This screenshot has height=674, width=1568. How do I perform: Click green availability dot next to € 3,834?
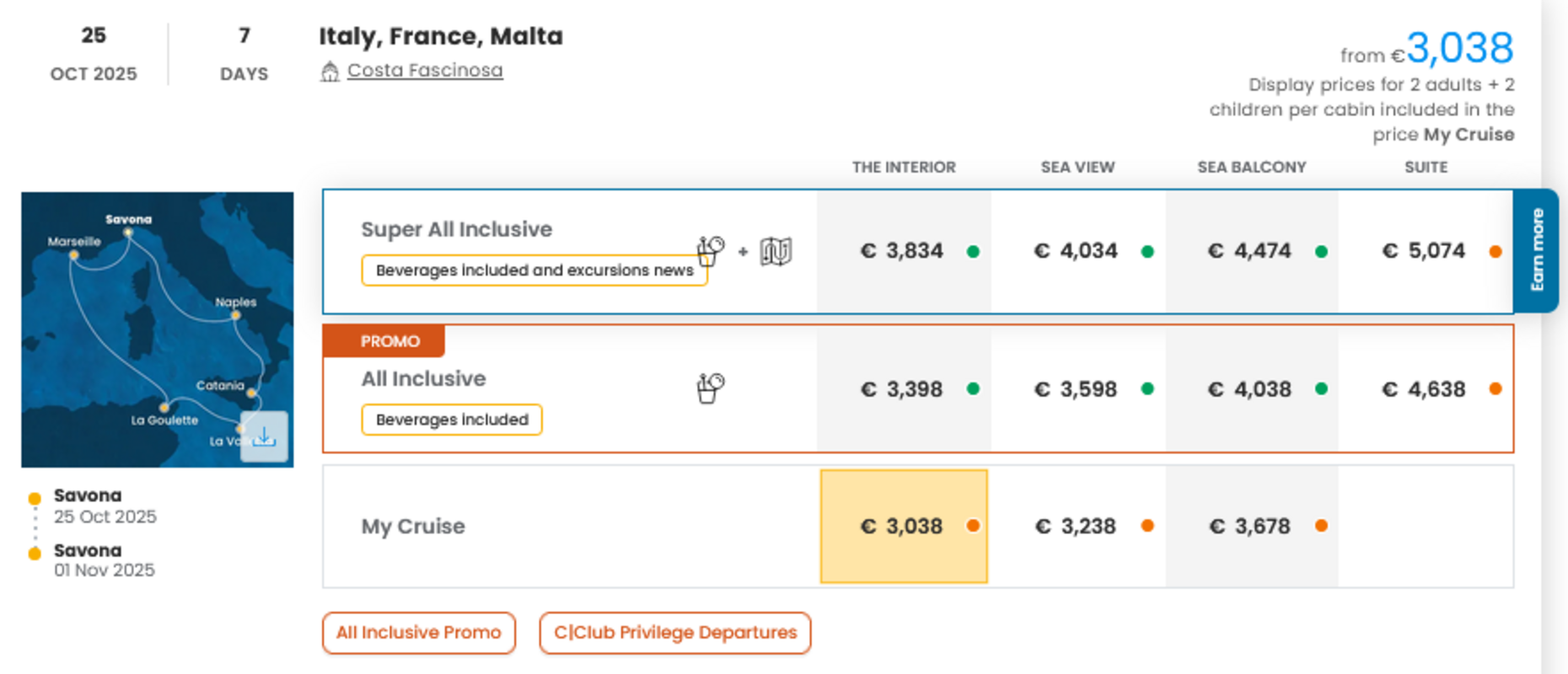973,252
